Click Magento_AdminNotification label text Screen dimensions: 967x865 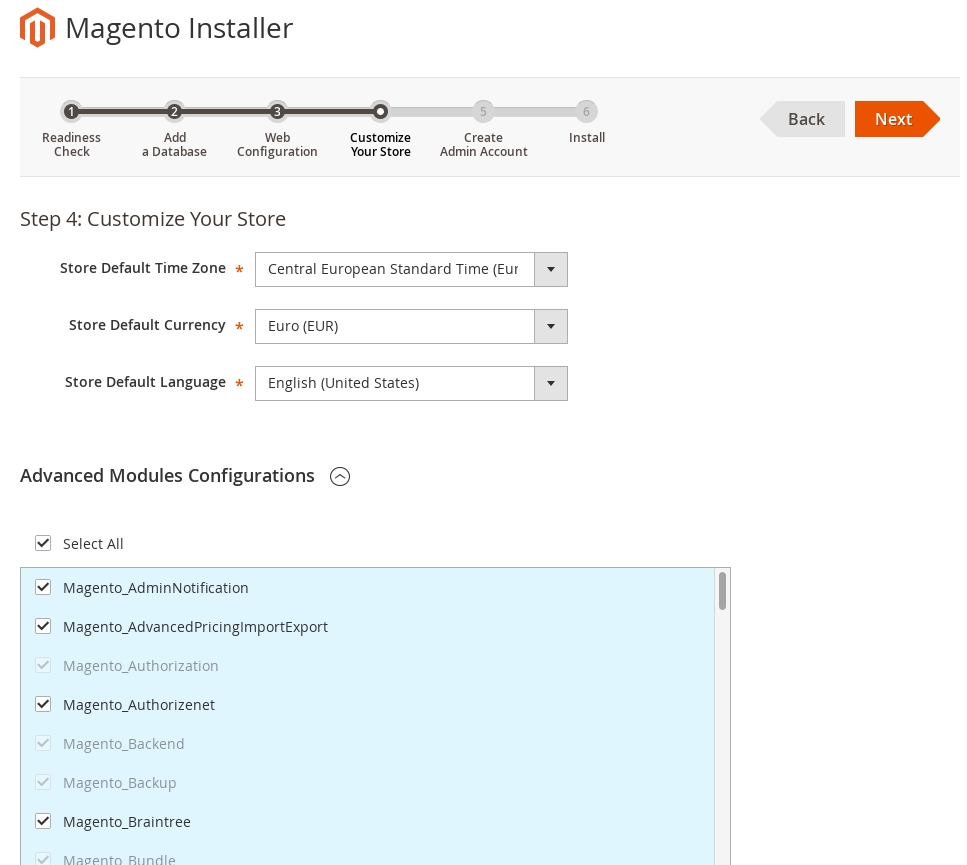(x=155, y=588)
